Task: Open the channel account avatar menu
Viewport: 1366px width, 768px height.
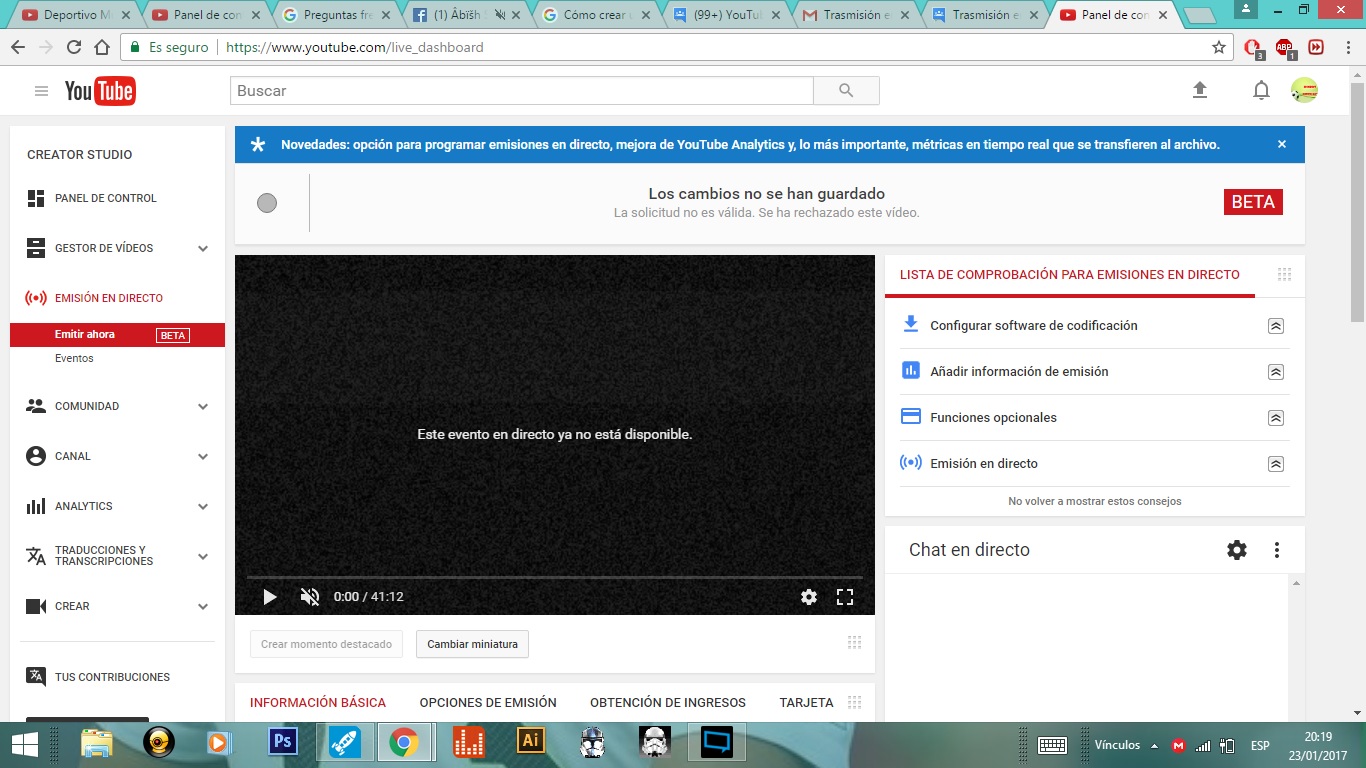Action: point(1304,91)
